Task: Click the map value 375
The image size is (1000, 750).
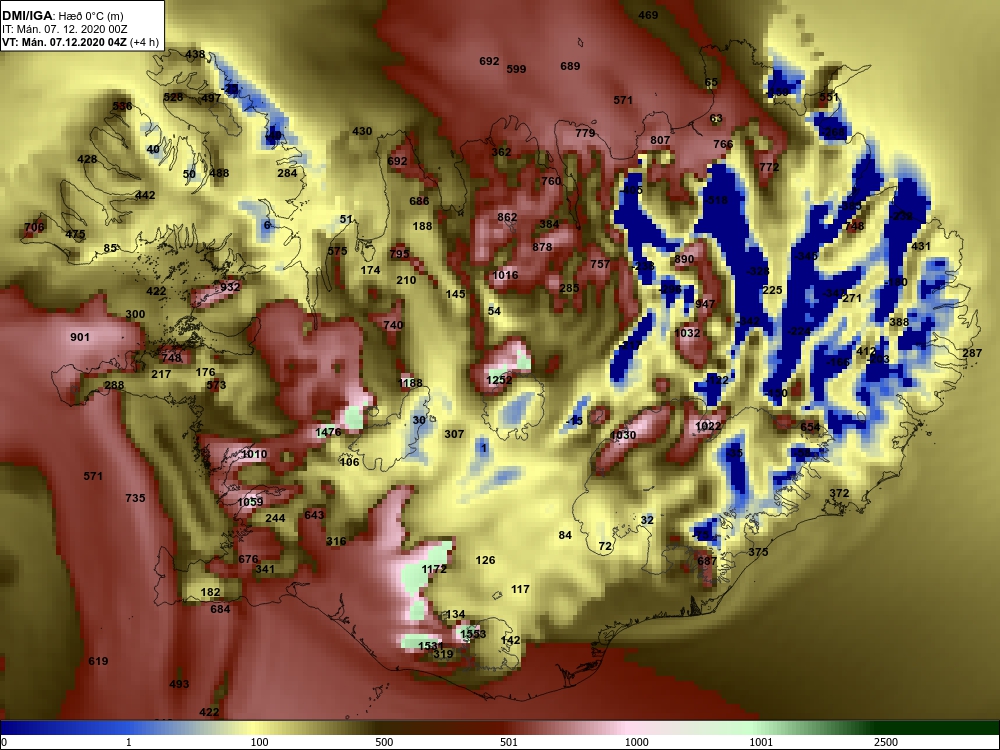Action: pos(758,552)
